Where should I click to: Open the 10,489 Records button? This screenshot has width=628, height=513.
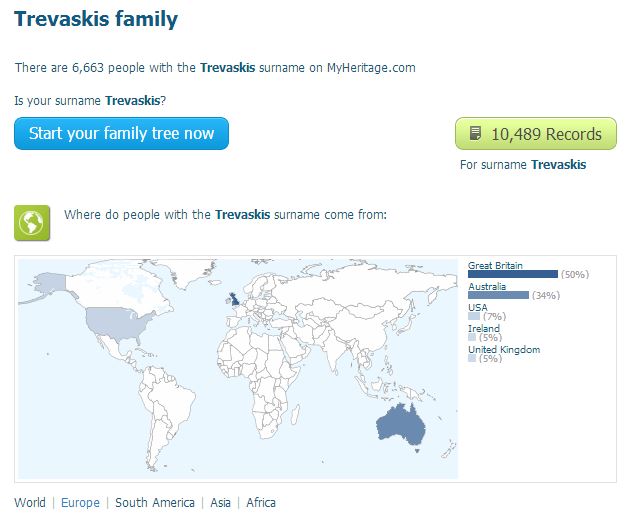click(536, 133)
